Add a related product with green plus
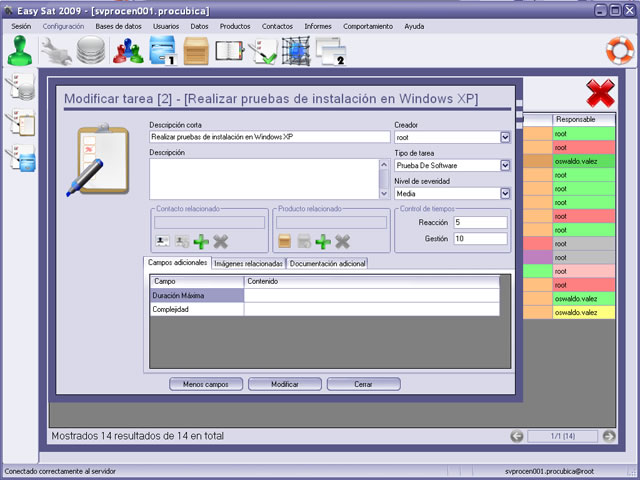The height and width of the screenshot is (480, 640). coord(323,242)
